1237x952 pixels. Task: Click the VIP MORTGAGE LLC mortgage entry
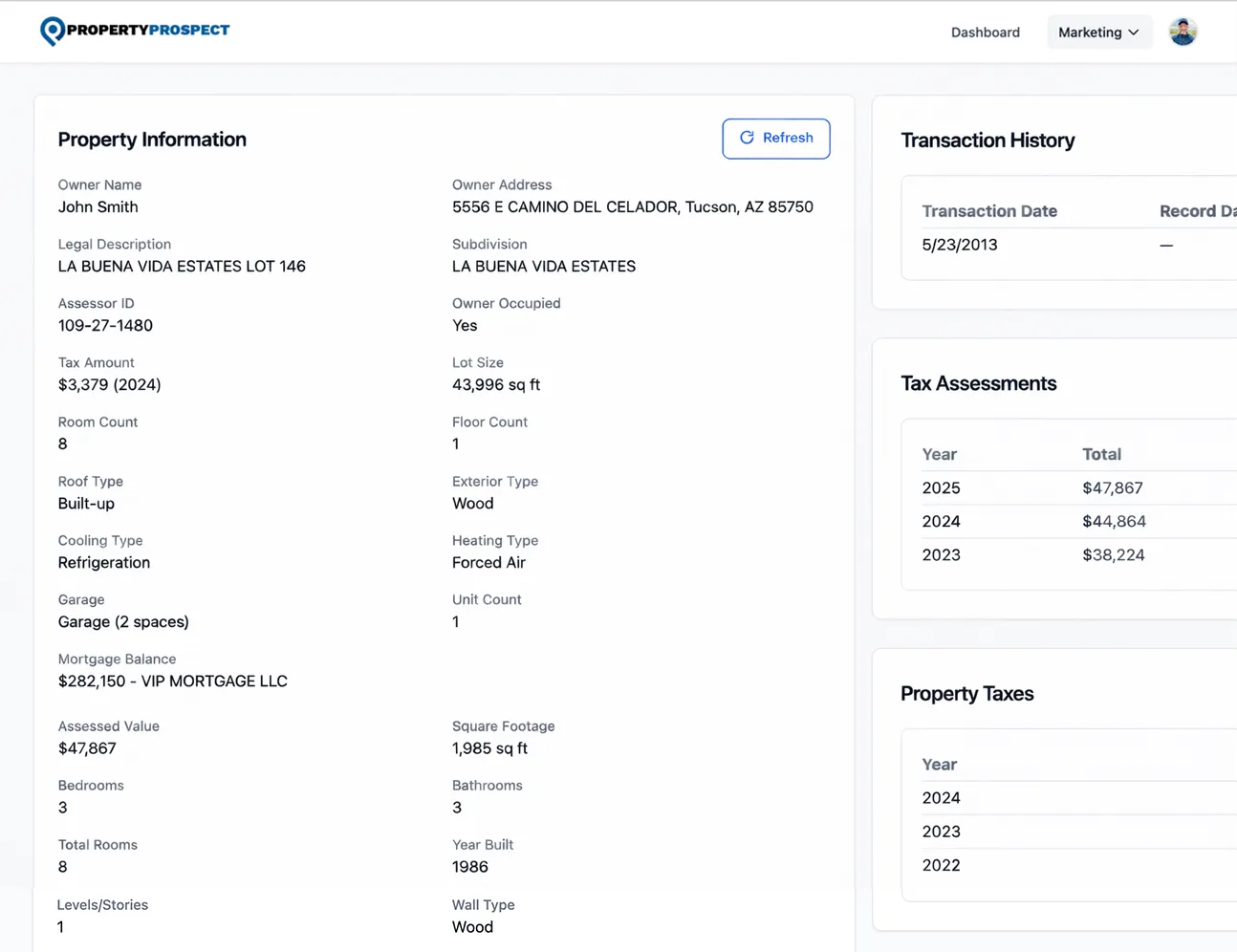pyautogui.click(x=172, y=681)
